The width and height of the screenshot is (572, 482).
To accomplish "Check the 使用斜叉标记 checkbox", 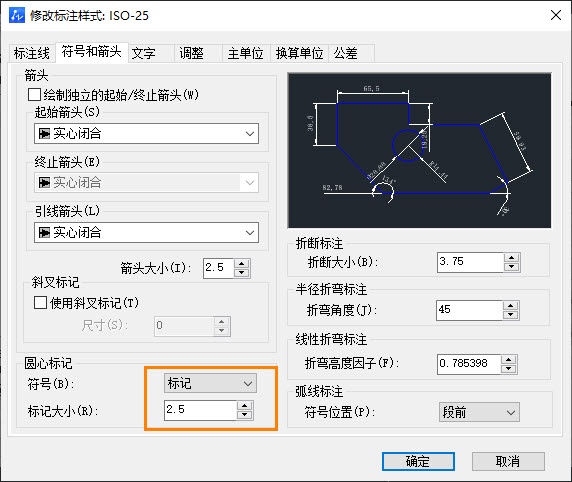I will click(x=40, y=302).
